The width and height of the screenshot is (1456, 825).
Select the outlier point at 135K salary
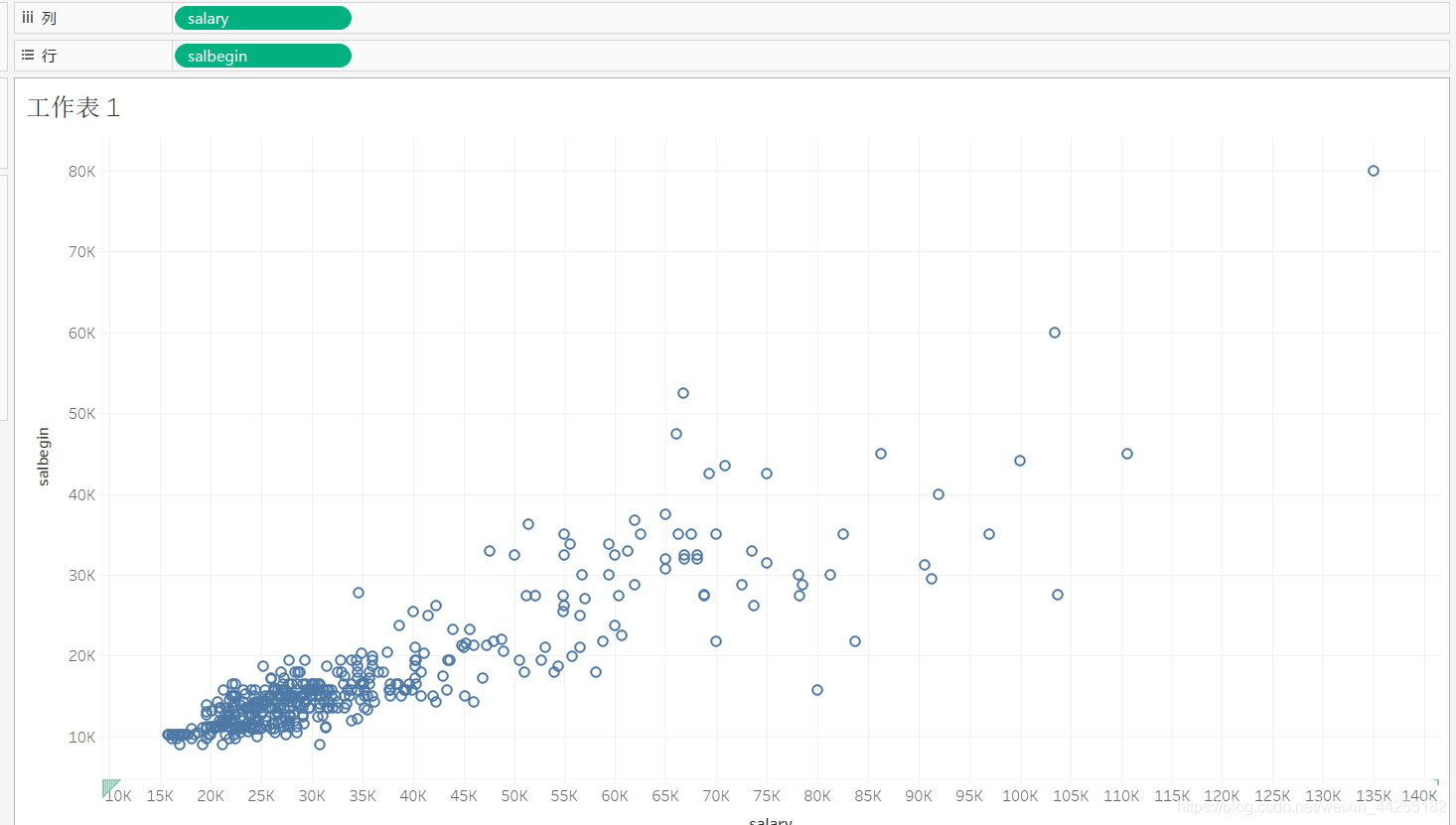point(1374,171)
